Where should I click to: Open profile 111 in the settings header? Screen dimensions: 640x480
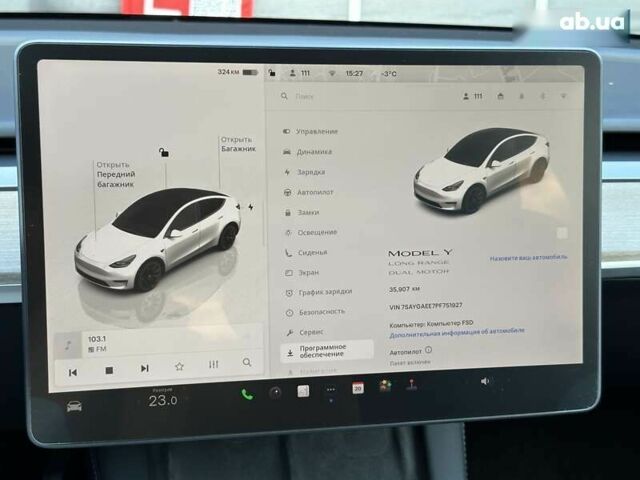473,96
